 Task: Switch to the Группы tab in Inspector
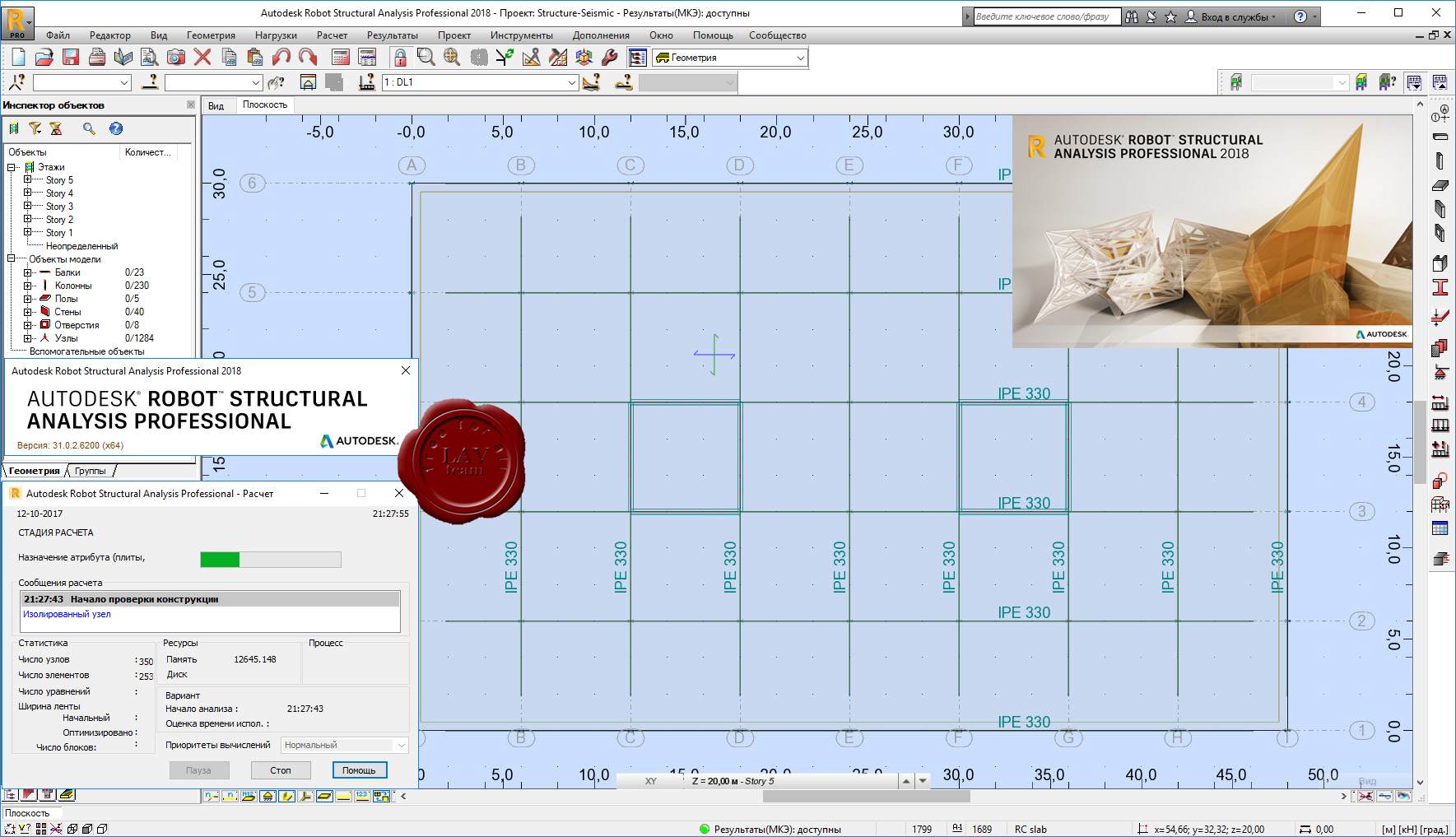coord(91,471)
